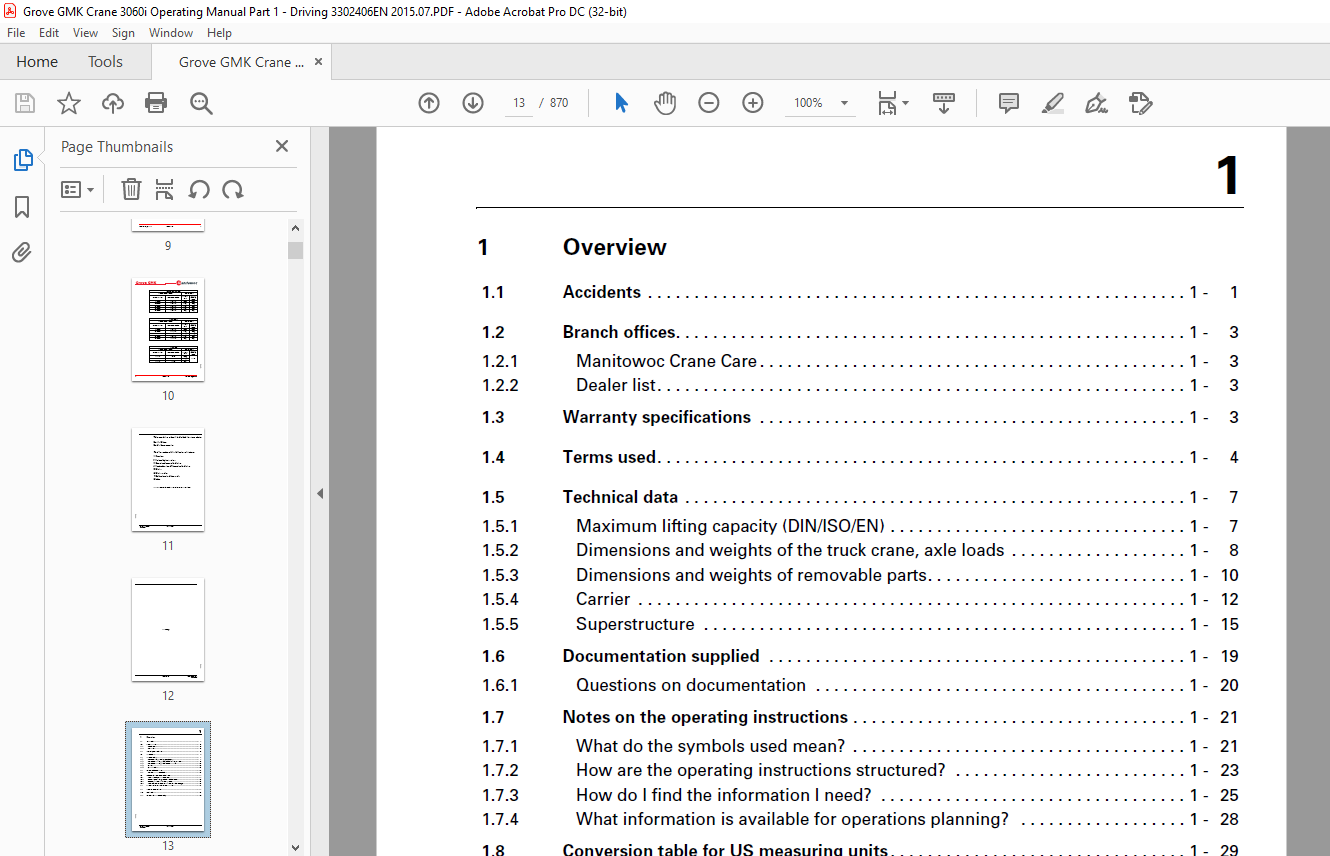The image size is (1330, 856).
Task: Switch to the Home tab
Action: pyautogui.click(x=37, y=62)
